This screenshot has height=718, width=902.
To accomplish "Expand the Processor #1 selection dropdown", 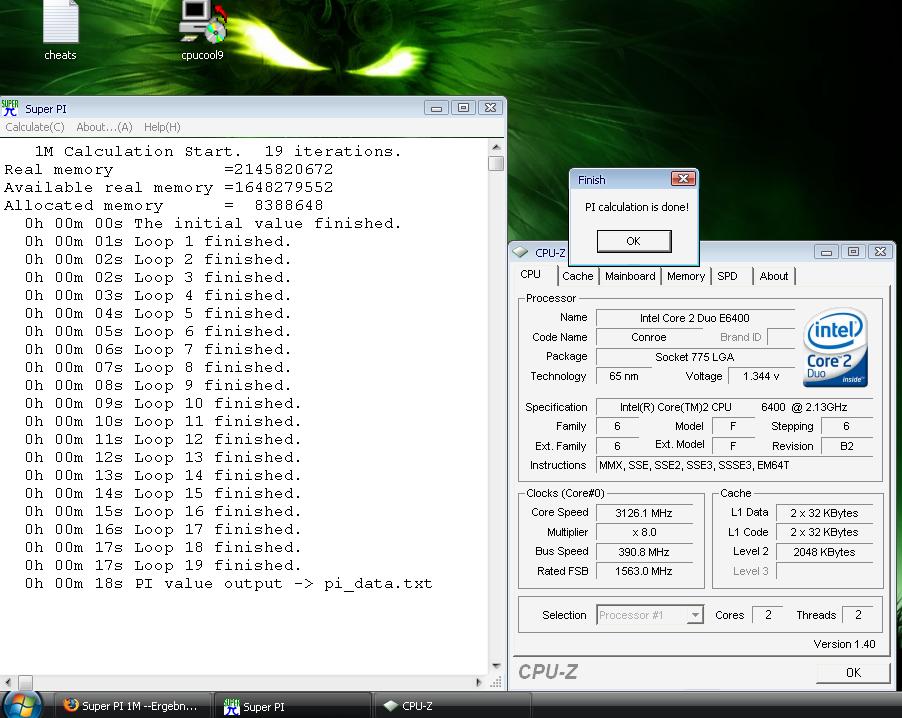I will coord(695,616).
